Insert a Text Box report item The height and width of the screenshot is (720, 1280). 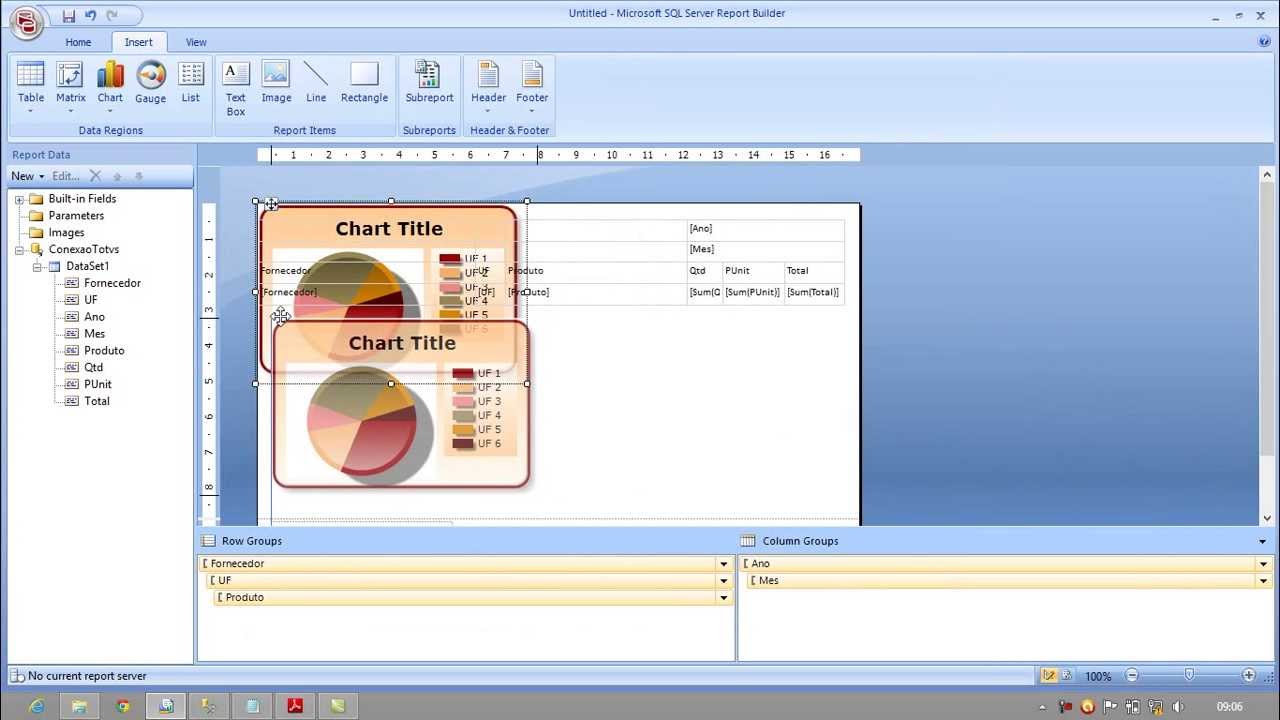click(236, 88)
